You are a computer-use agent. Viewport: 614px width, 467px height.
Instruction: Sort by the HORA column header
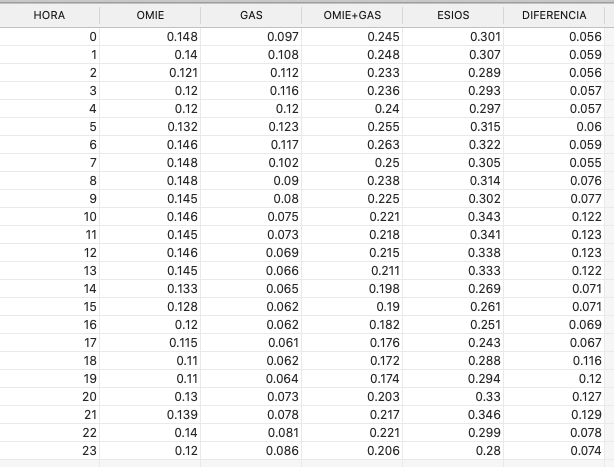49,15
